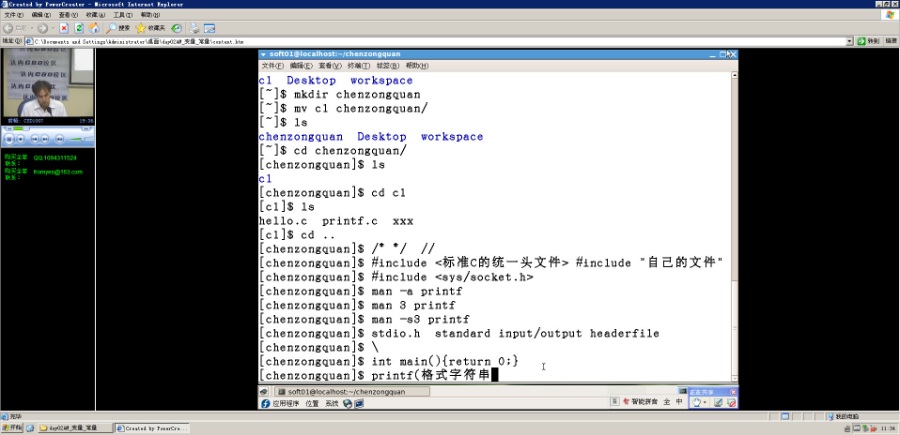
Task: Click the input method S icon
Action: (614, 402)
